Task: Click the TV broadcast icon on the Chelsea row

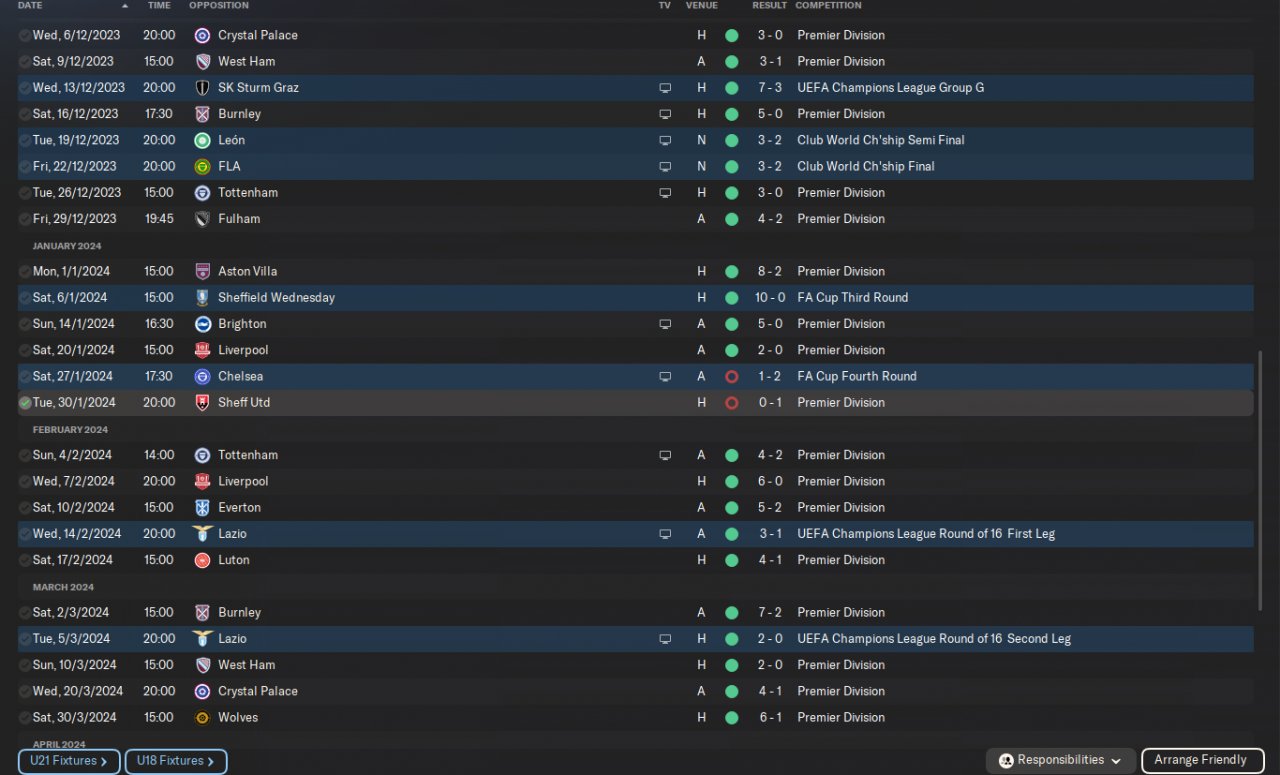Action: [x=665, y=377]
